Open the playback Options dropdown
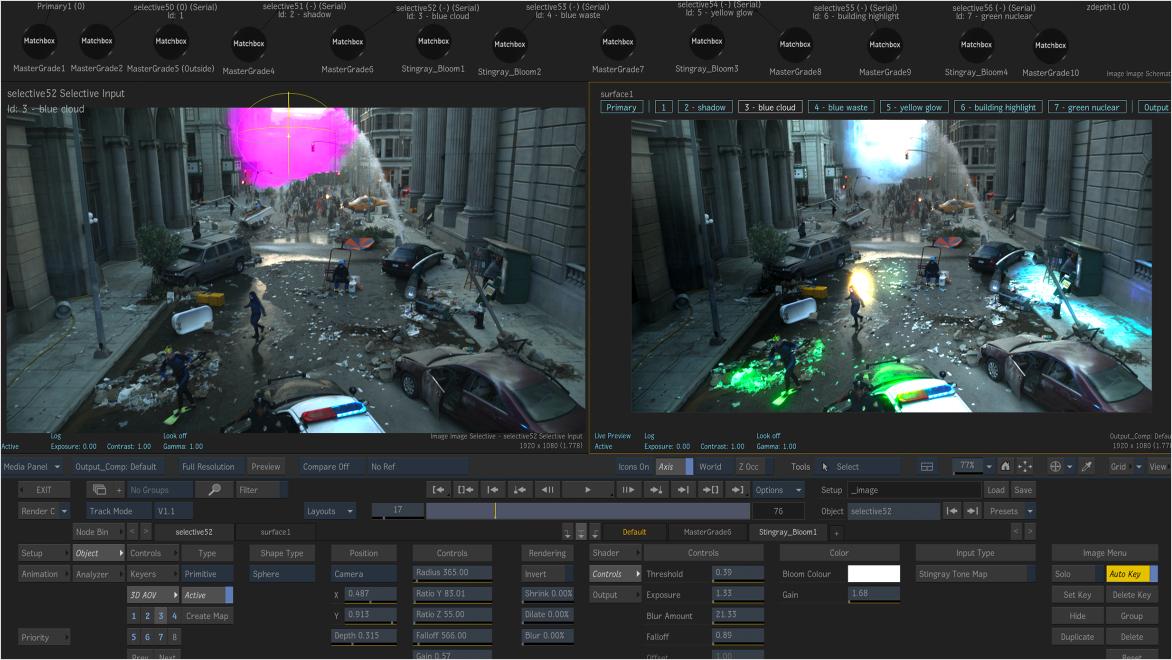This screenshot has width=1172, height=660. click(777, 490)
